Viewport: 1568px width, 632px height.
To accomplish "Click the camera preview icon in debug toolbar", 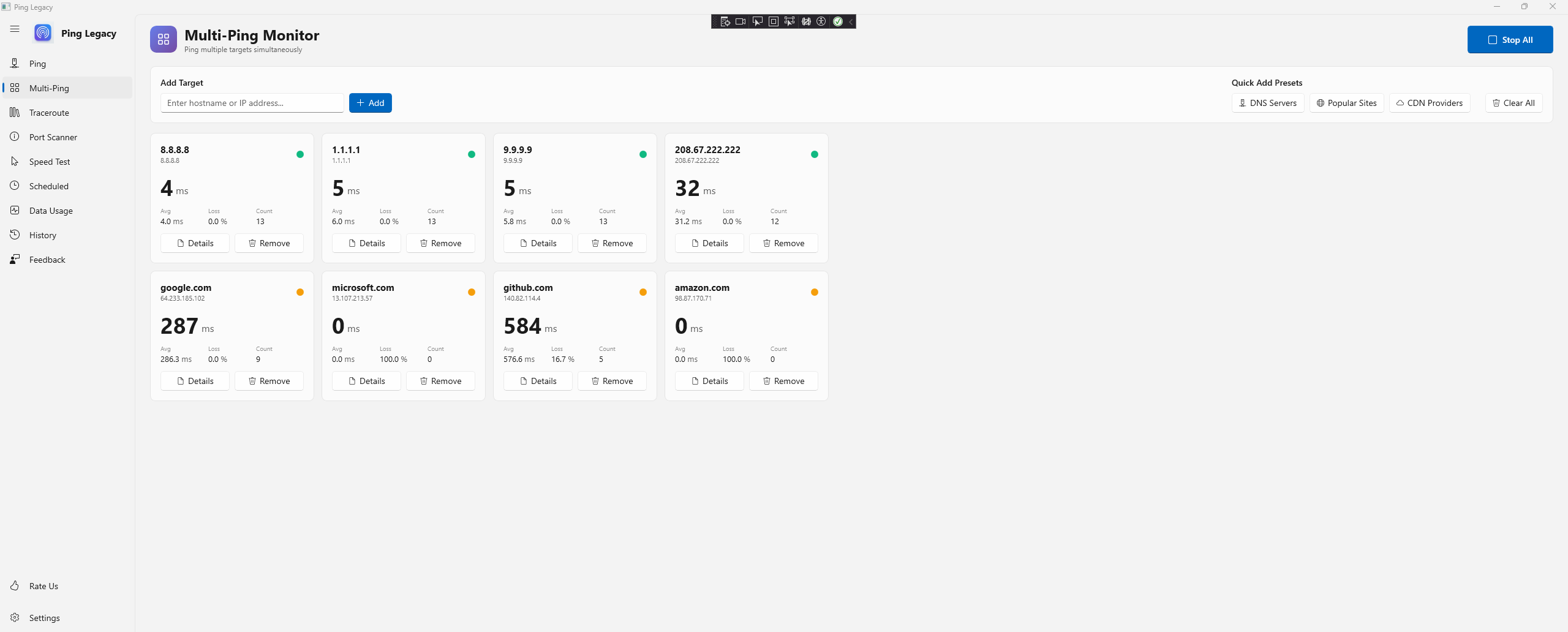I will point(741,21).
